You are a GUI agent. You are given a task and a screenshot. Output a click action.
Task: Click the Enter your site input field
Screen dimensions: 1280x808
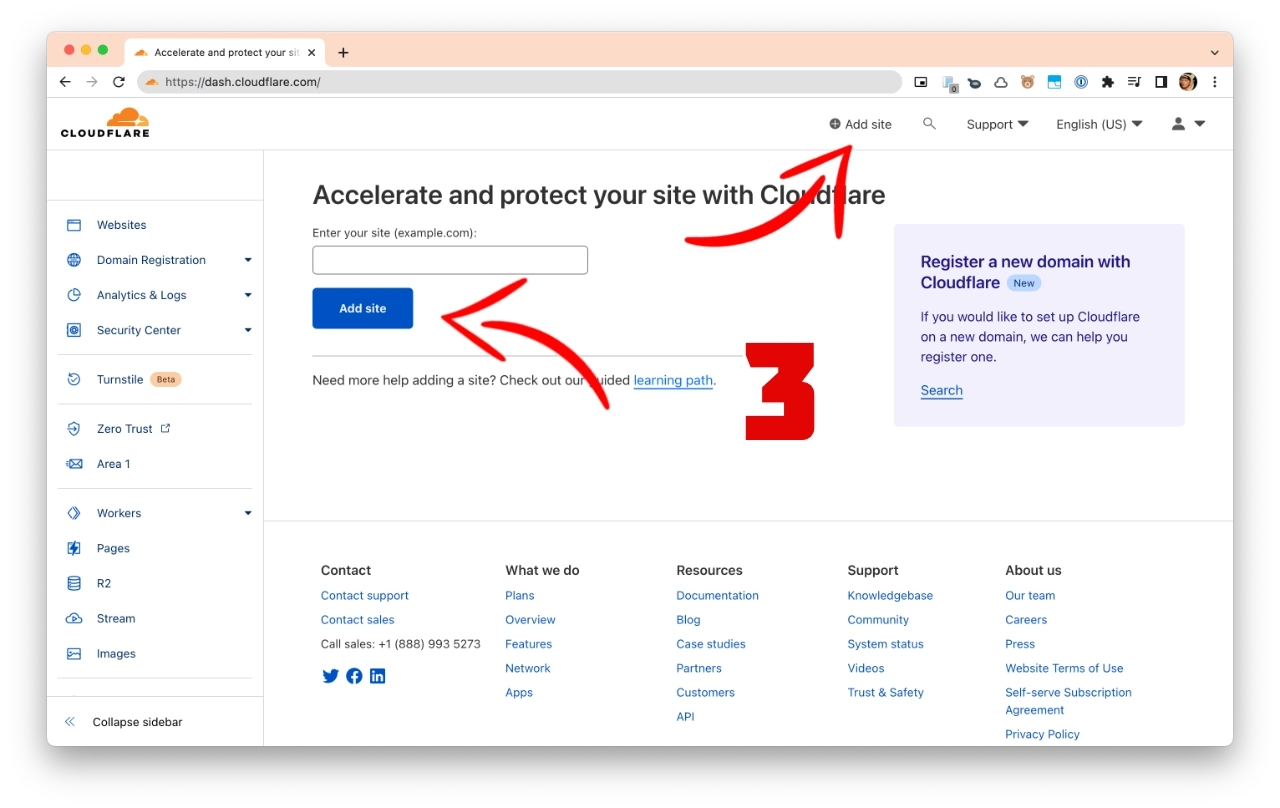450,260
